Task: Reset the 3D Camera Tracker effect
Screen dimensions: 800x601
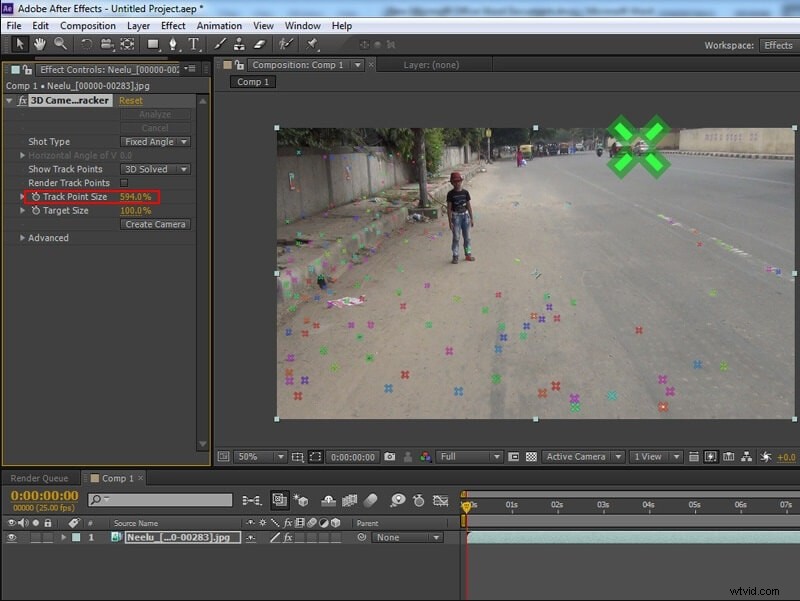Action: tap(130, 100)
